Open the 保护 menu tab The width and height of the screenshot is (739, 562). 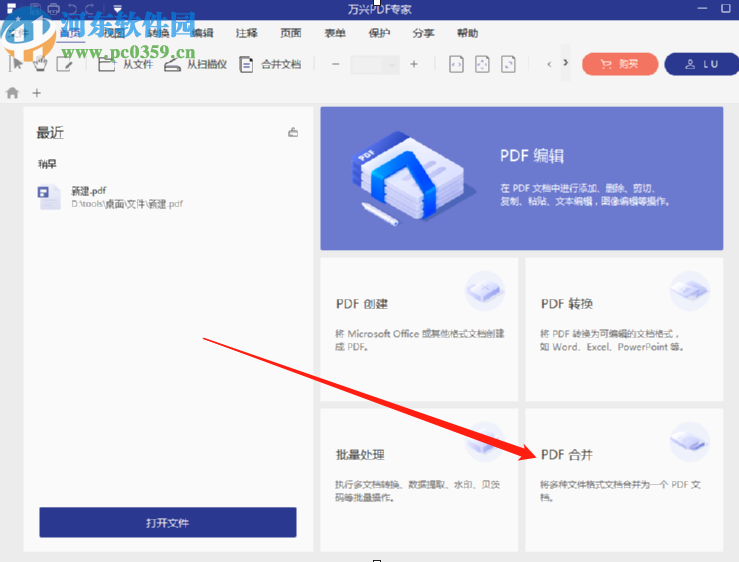click(379, 33)
